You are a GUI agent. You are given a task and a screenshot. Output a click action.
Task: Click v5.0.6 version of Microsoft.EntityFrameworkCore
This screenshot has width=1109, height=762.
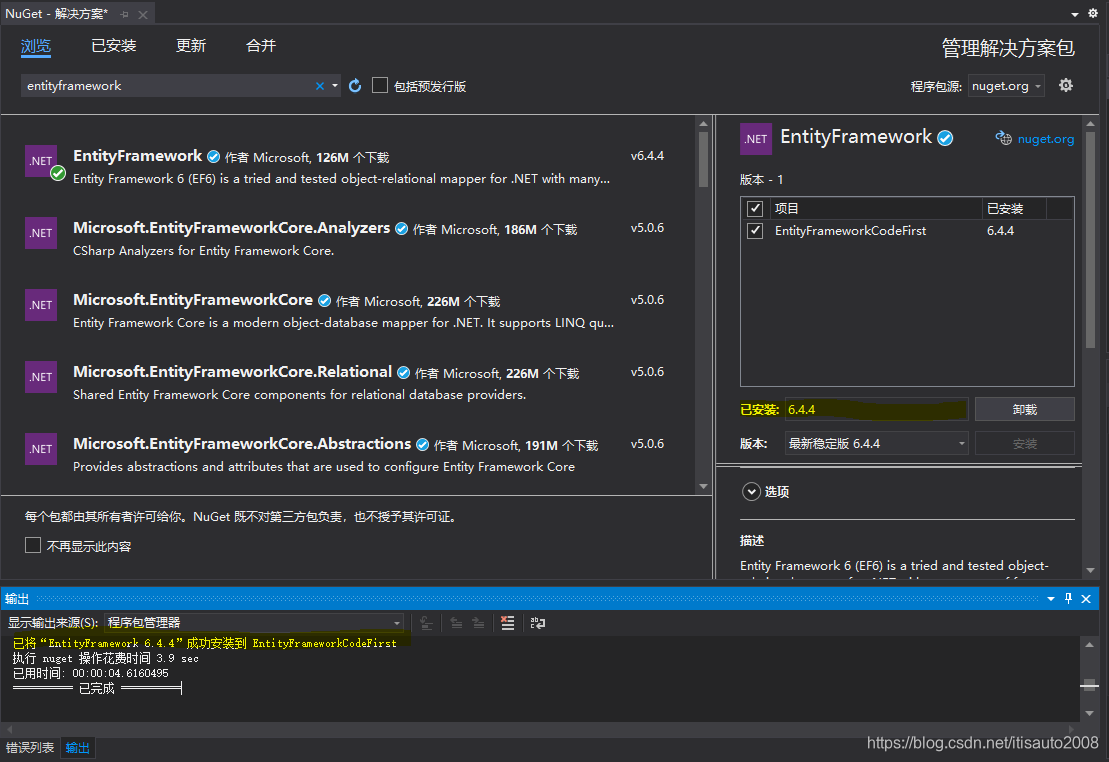(647, 299)
